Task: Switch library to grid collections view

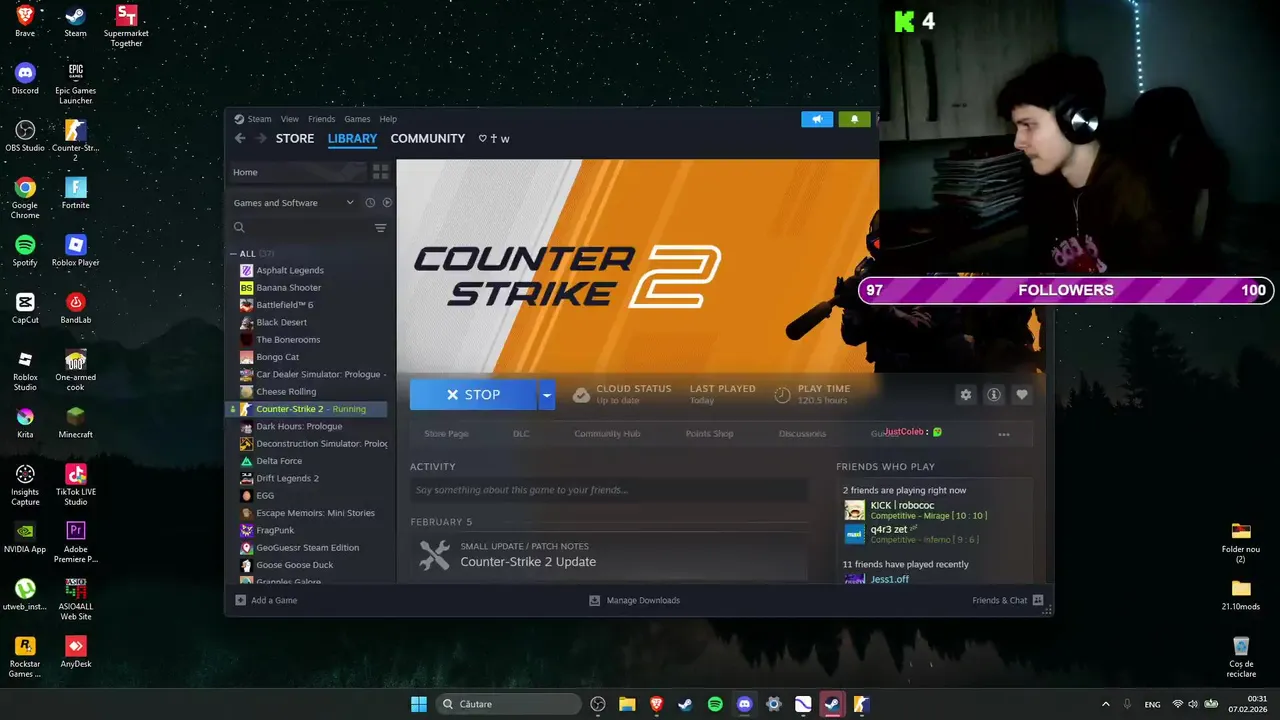Action: pyautogui.click(x=380, y=172)
